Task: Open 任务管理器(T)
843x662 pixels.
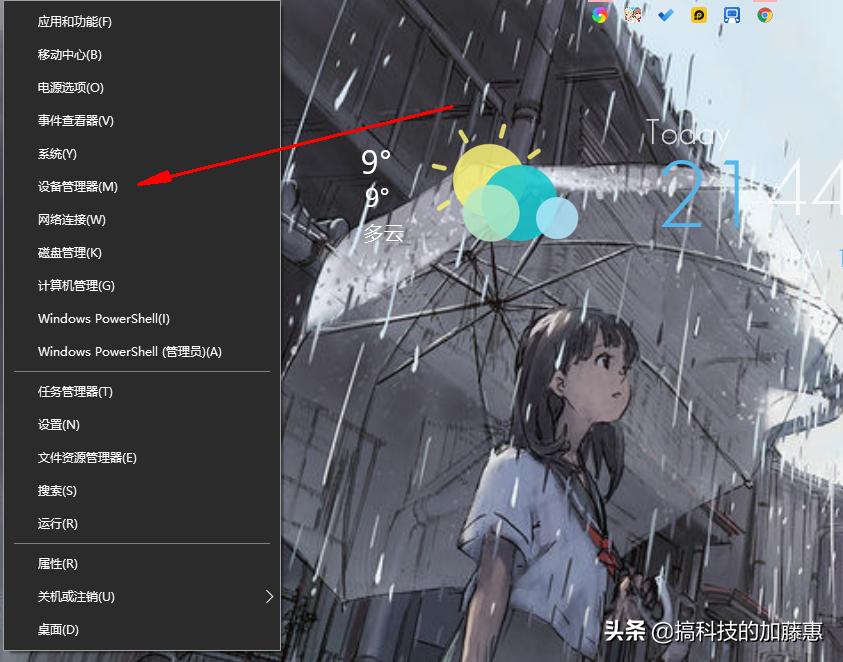Action: [x=142, y=391]
